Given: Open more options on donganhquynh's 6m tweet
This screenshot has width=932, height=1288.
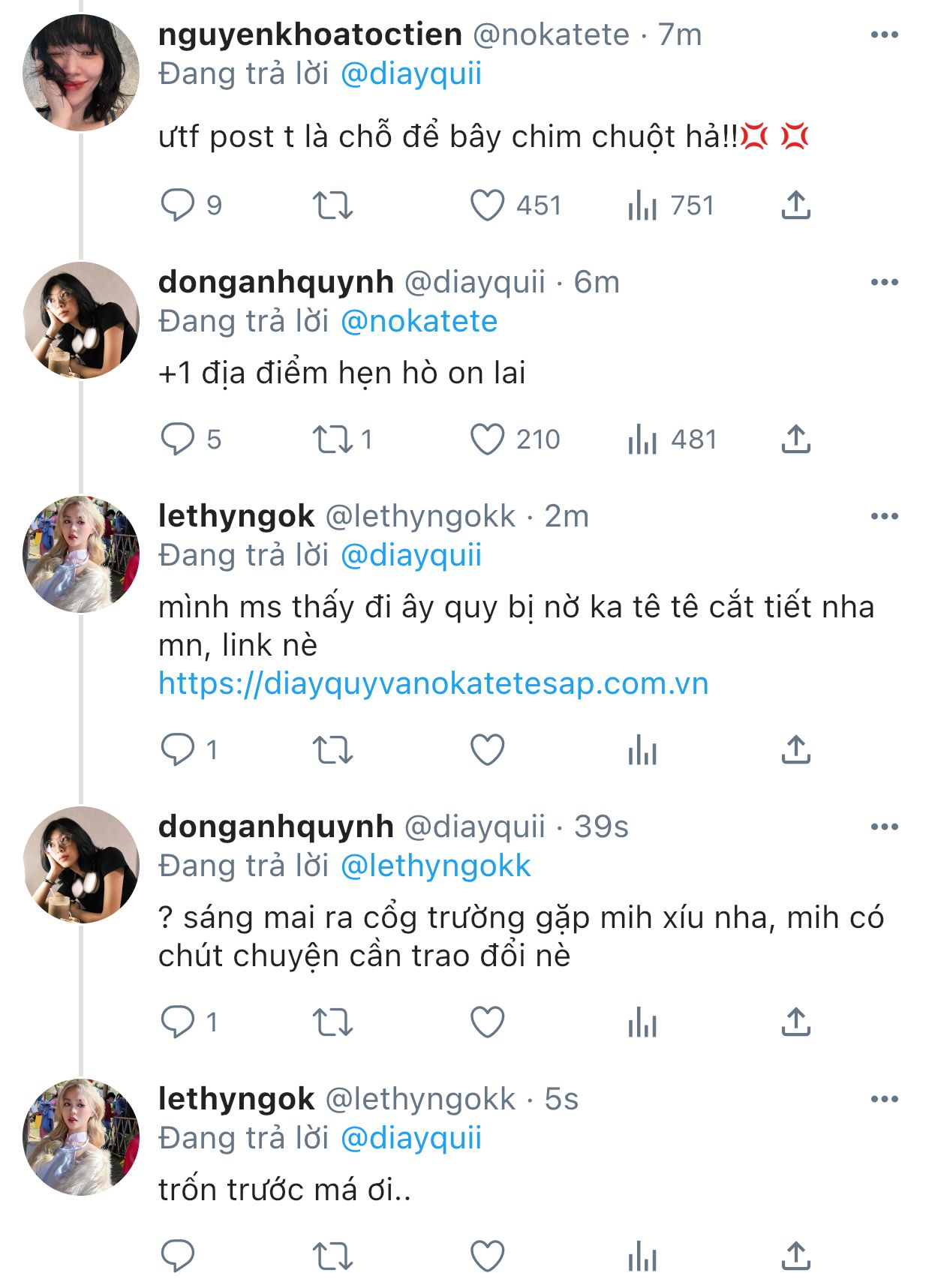Looking at the screenshot, I should click(x=884, y=282).
